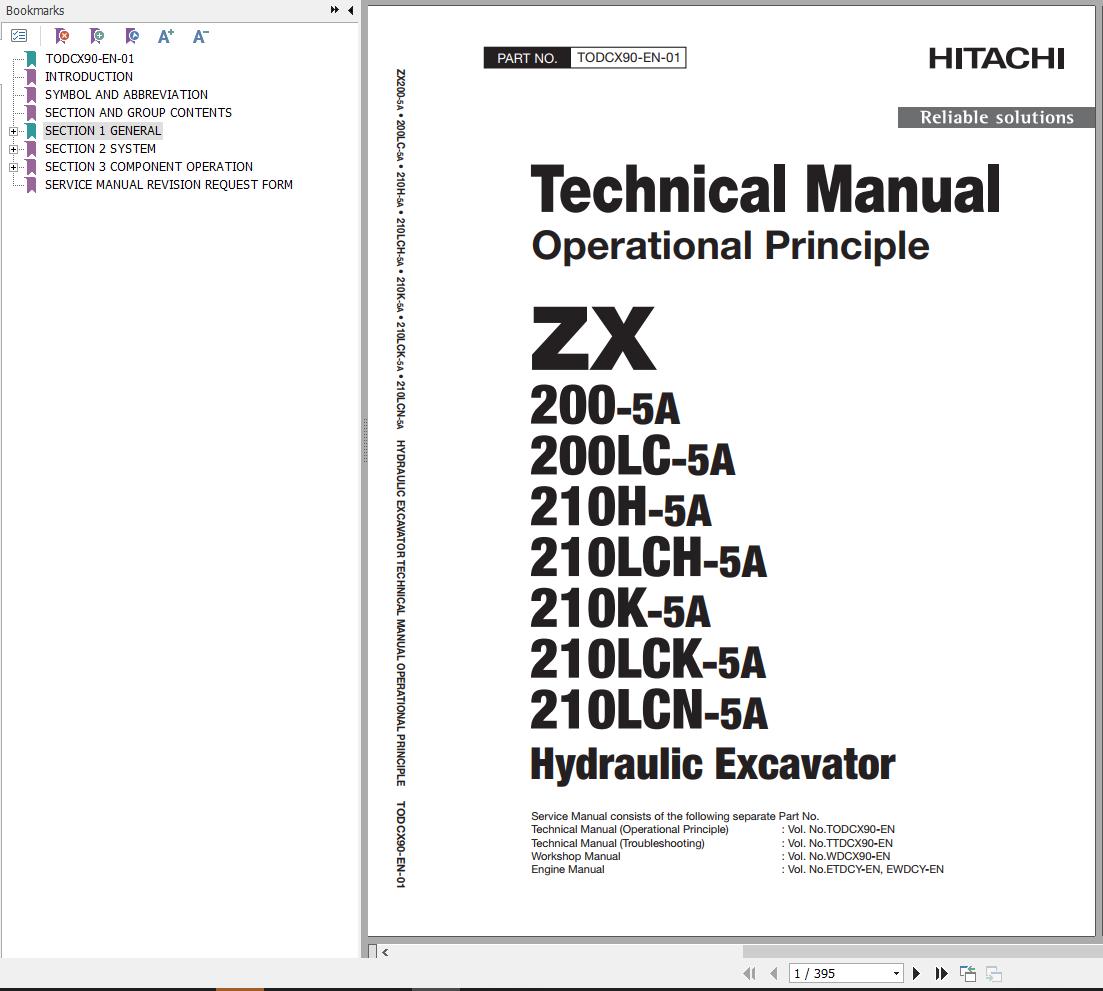Viewport: 1103px width, 991px height.
Task: Click bookmark icon beside SECTION AND GROUP CONTENTS
Action: pyautogui.click(x=31, y=113)
